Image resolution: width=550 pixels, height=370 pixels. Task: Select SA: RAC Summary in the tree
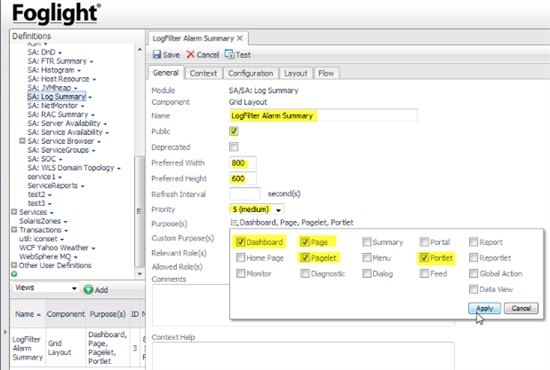point(58,114)
